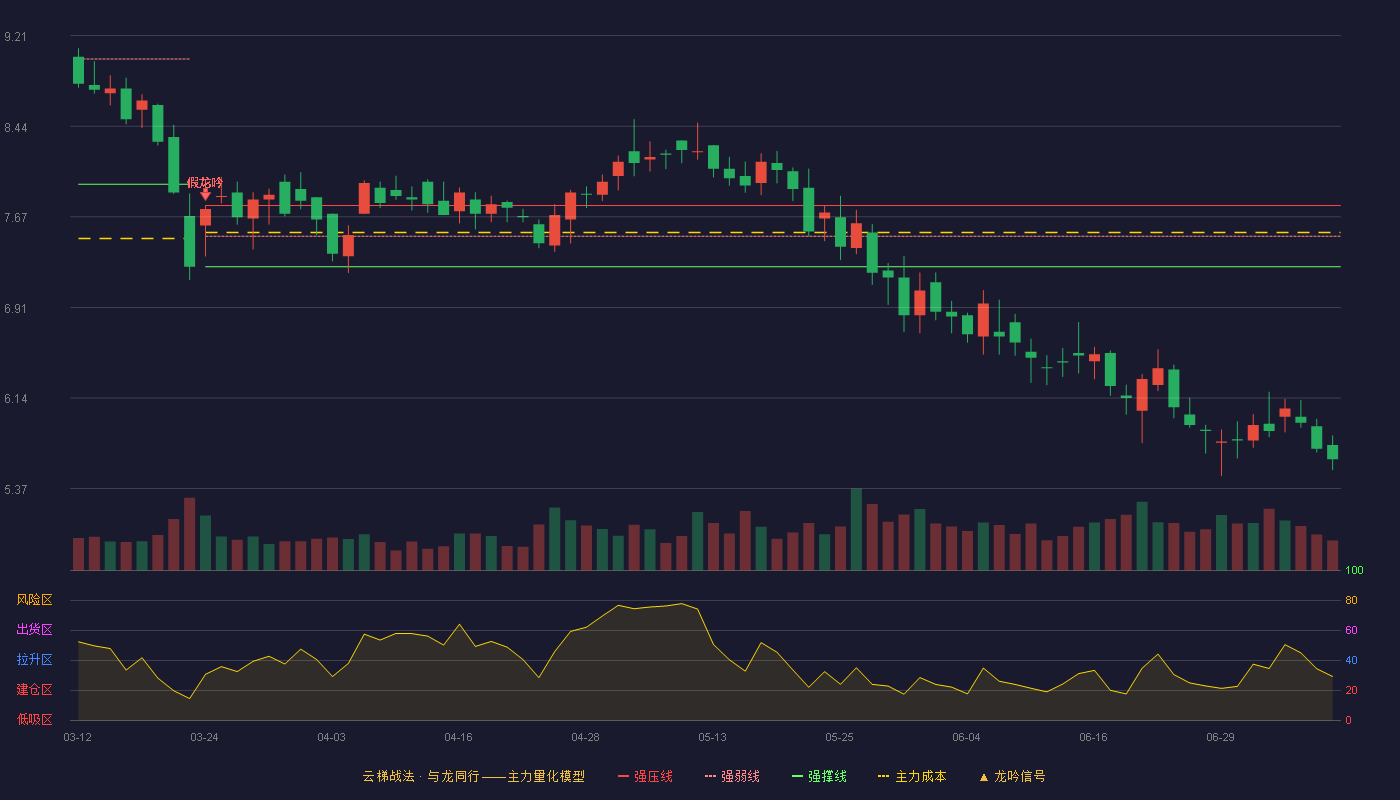Click the 9.21 price axis label
The image size is (1400, 800).
[x=15, y=37]
